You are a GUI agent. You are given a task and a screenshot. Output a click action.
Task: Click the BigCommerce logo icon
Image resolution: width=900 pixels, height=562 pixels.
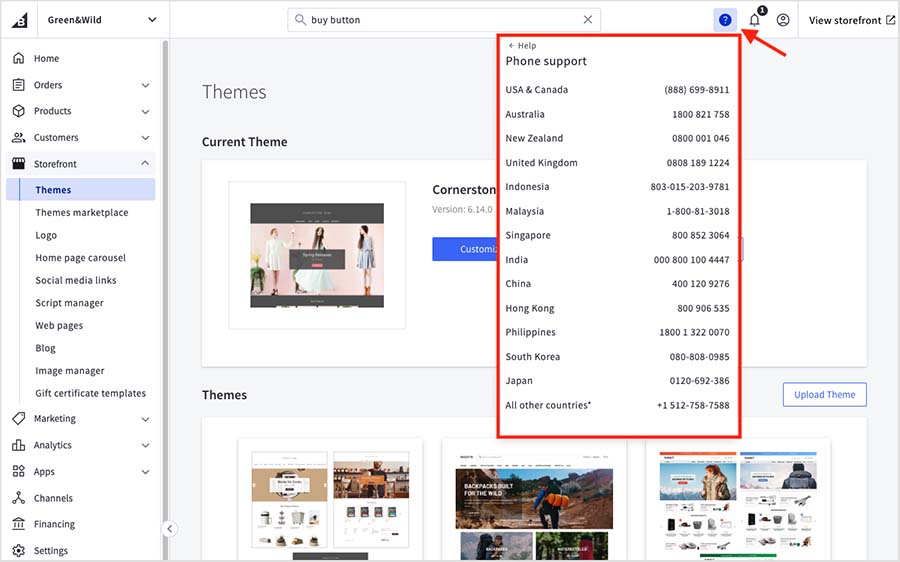[x=20, y=20]
